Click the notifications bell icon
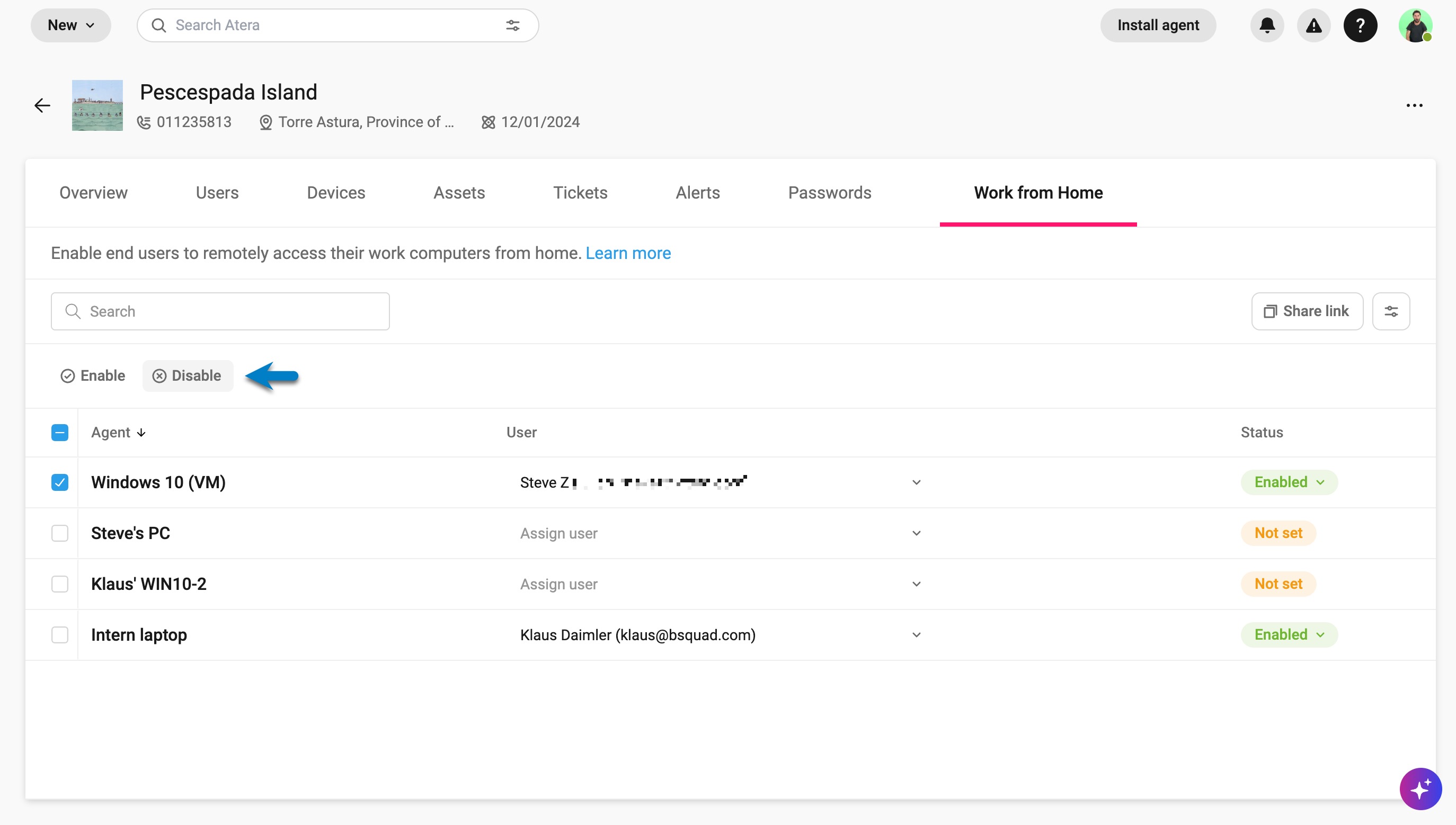Viewport: 1456px width, 825px height. click(1267, 25)
